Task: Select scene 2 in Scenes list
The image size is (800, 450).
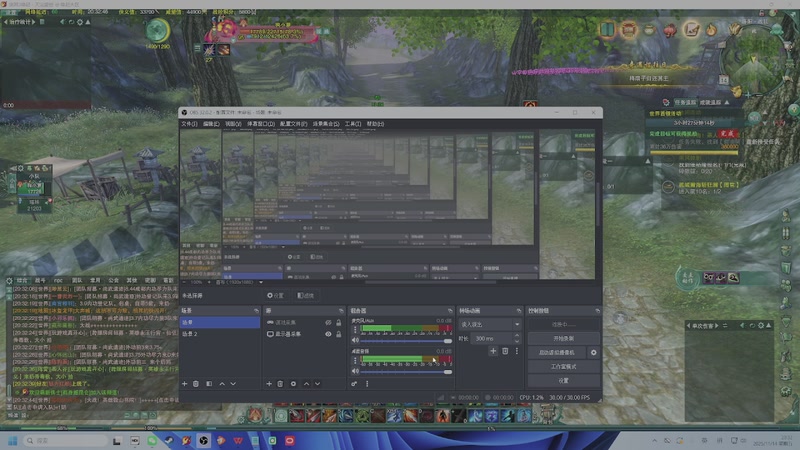Action: (219, 334)
